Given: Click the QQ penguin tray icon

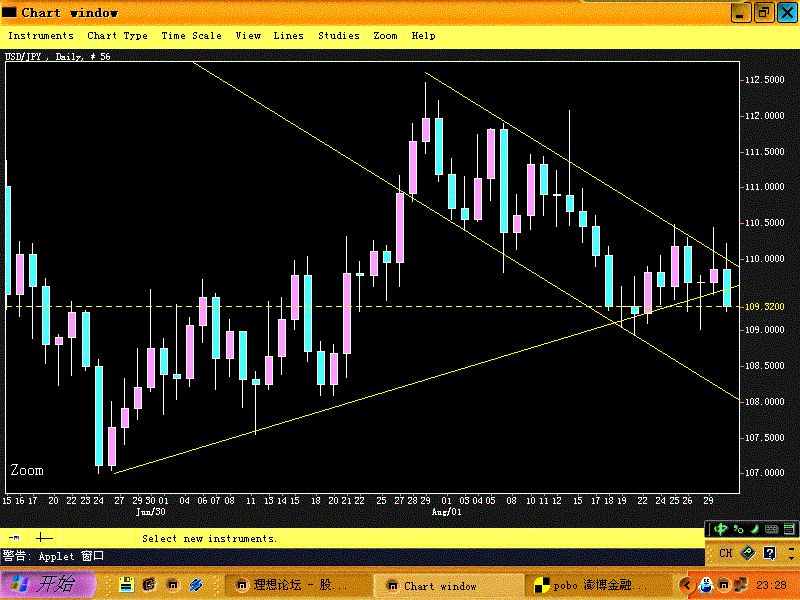Looking at the screenshot, I should pyautogui.click(x=706, y=585).
